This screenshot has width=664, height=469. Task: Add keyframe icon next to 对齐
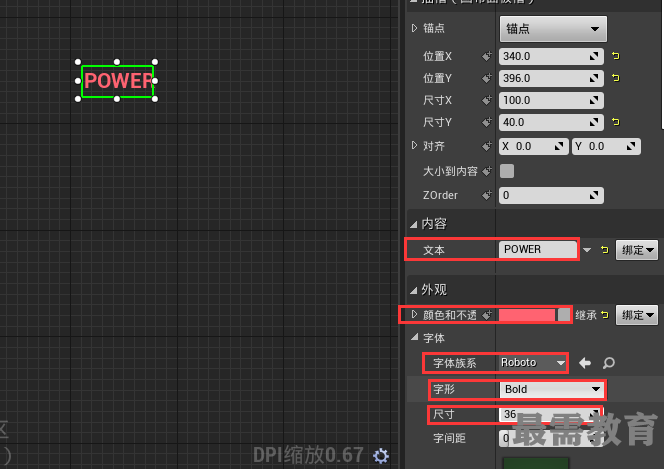pyautogui.click(x=487, y=146)
